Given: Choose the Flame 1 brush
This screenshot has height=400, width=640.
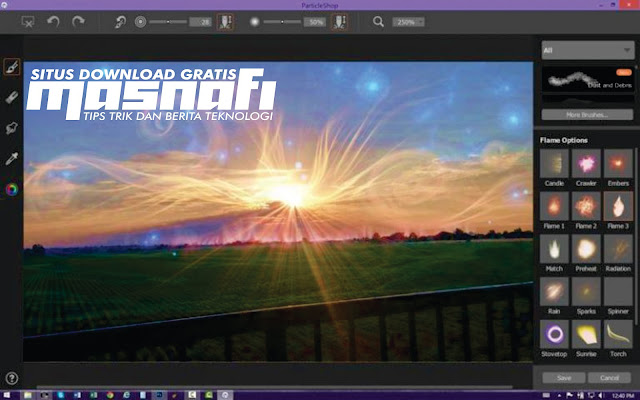Looking at the screenshot, I should coord(554,211).
